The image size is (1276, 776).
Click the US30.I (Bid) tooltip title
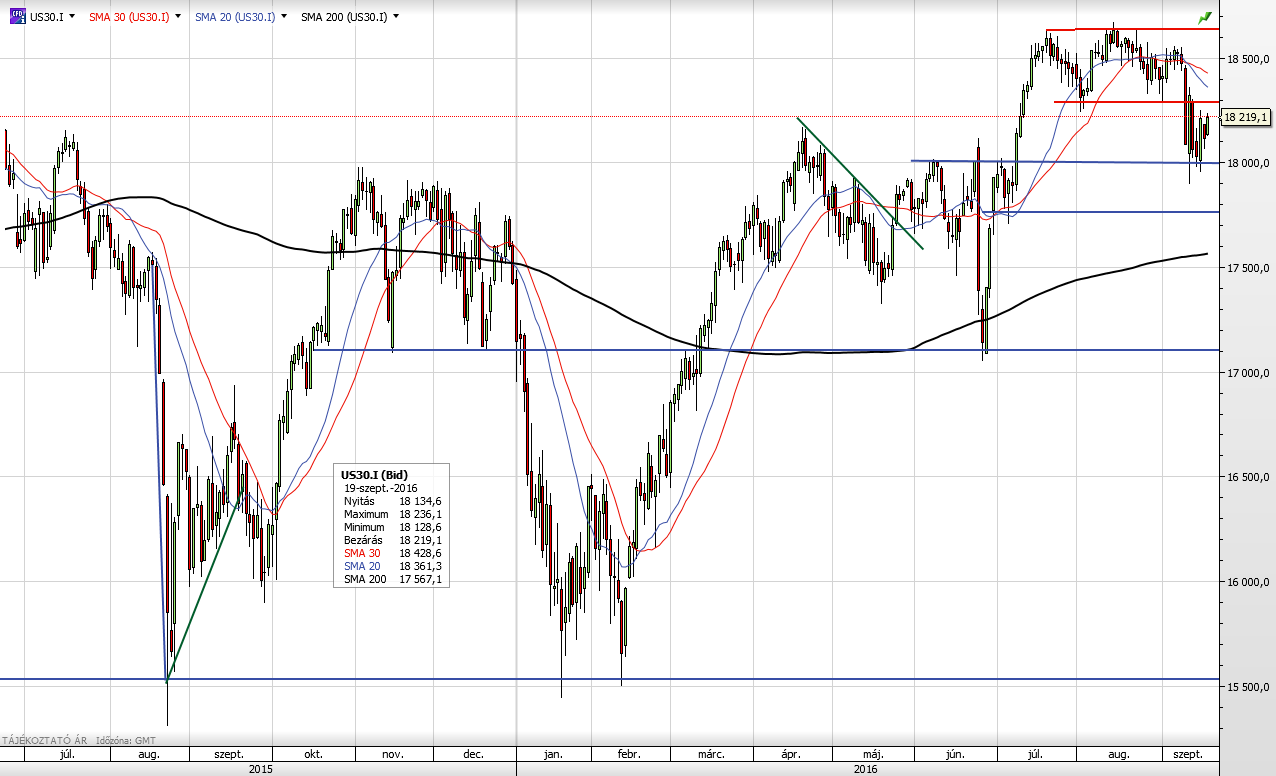tap(375, 474)
